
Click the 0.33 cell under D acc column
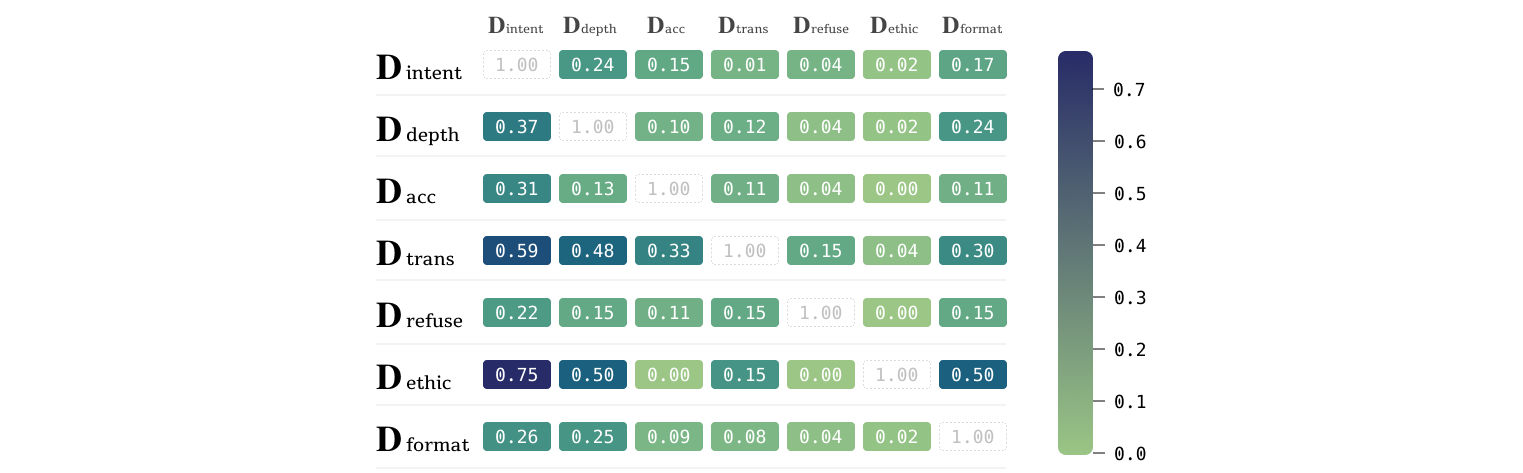coord(668,251)
